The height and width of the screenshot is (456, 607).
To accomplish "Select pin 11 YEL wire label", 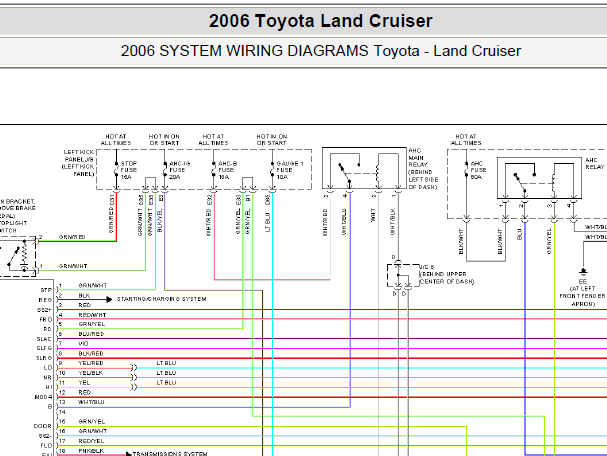I will click(84, 383).
